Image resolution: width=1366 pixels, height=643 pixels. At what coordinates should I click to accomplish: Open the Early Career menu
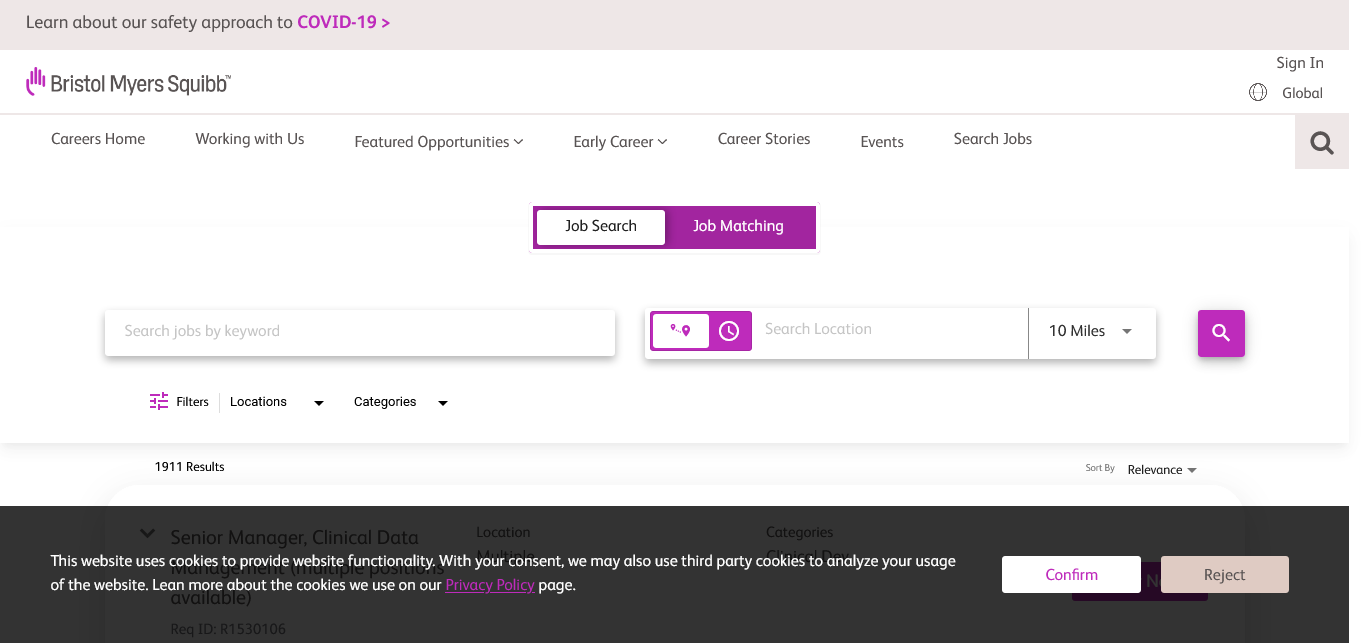[x=619, y=142]
